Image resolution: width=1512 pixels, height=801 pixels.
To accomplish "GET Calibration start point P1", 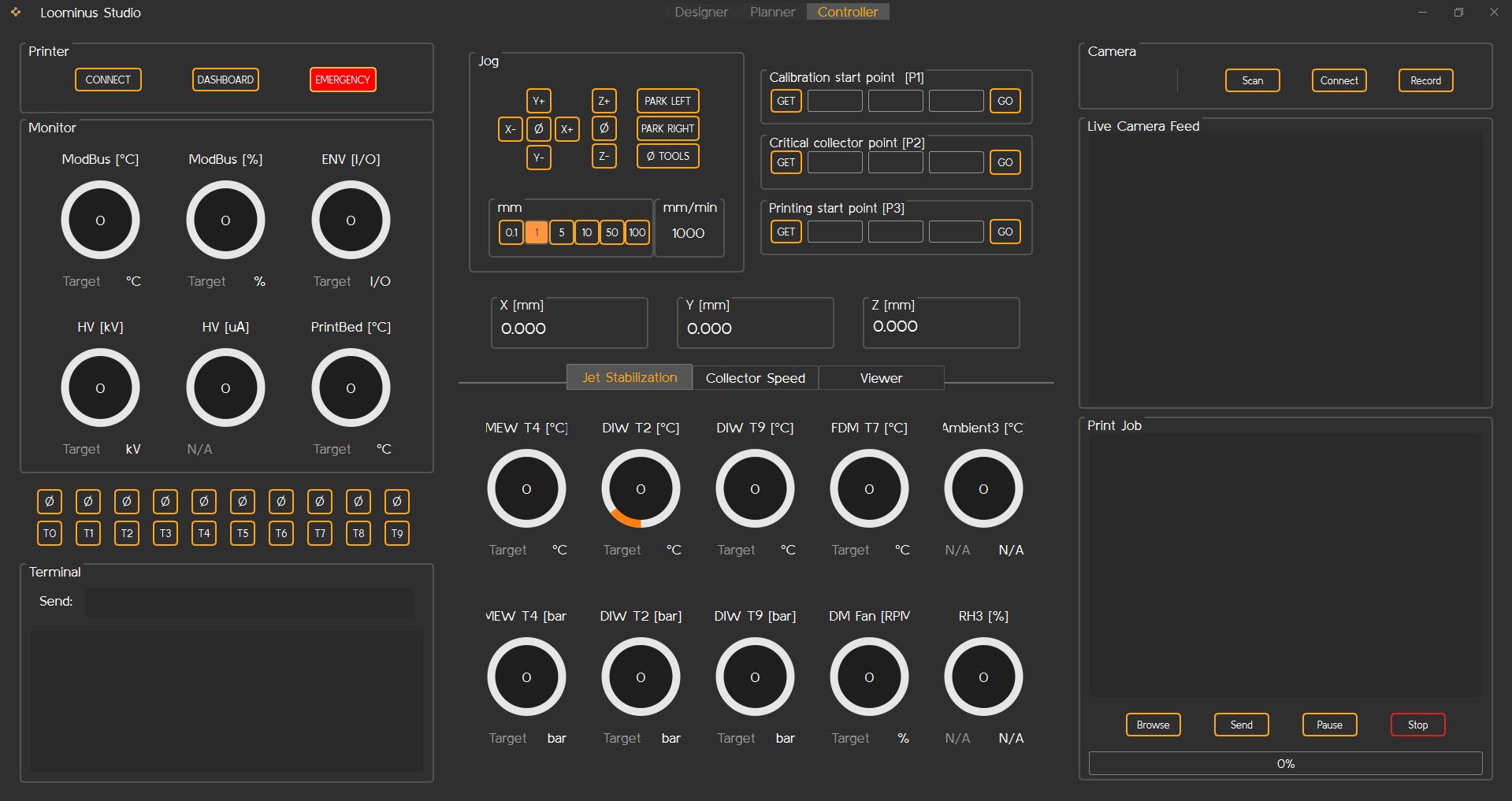I will pos(786,101).
